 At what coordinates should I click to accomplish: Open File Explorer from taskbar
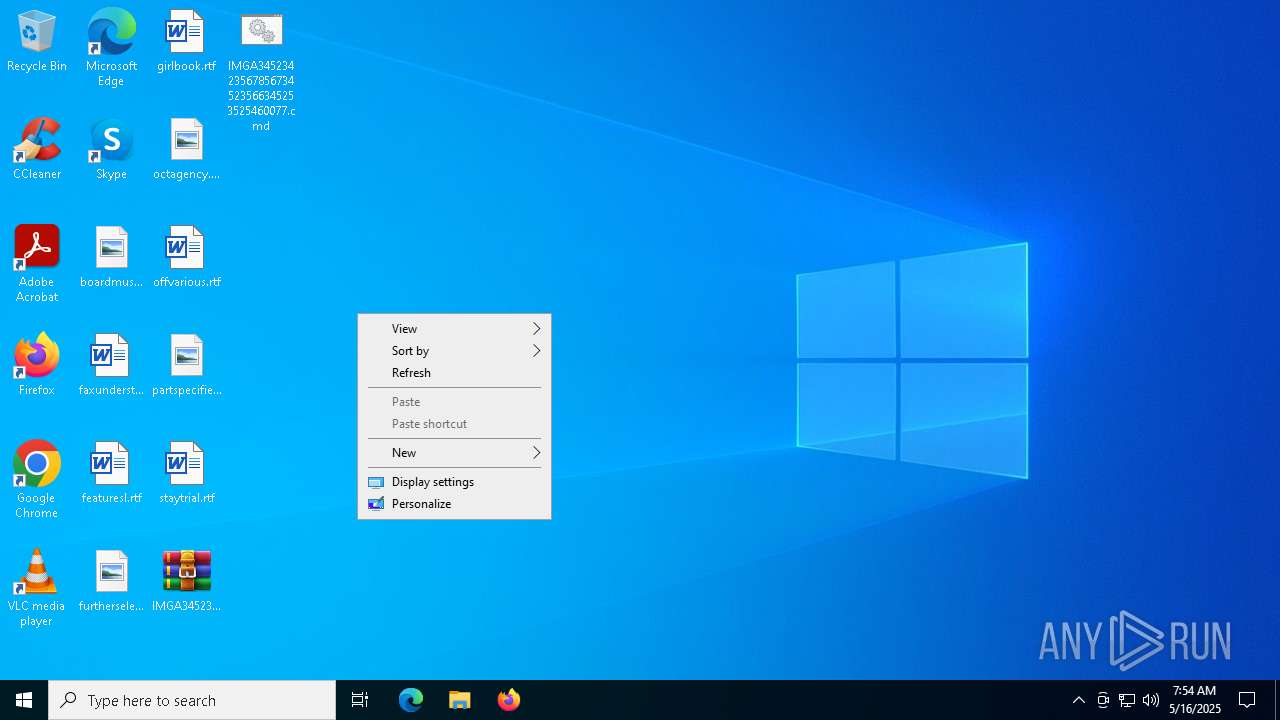click(460, 700)
